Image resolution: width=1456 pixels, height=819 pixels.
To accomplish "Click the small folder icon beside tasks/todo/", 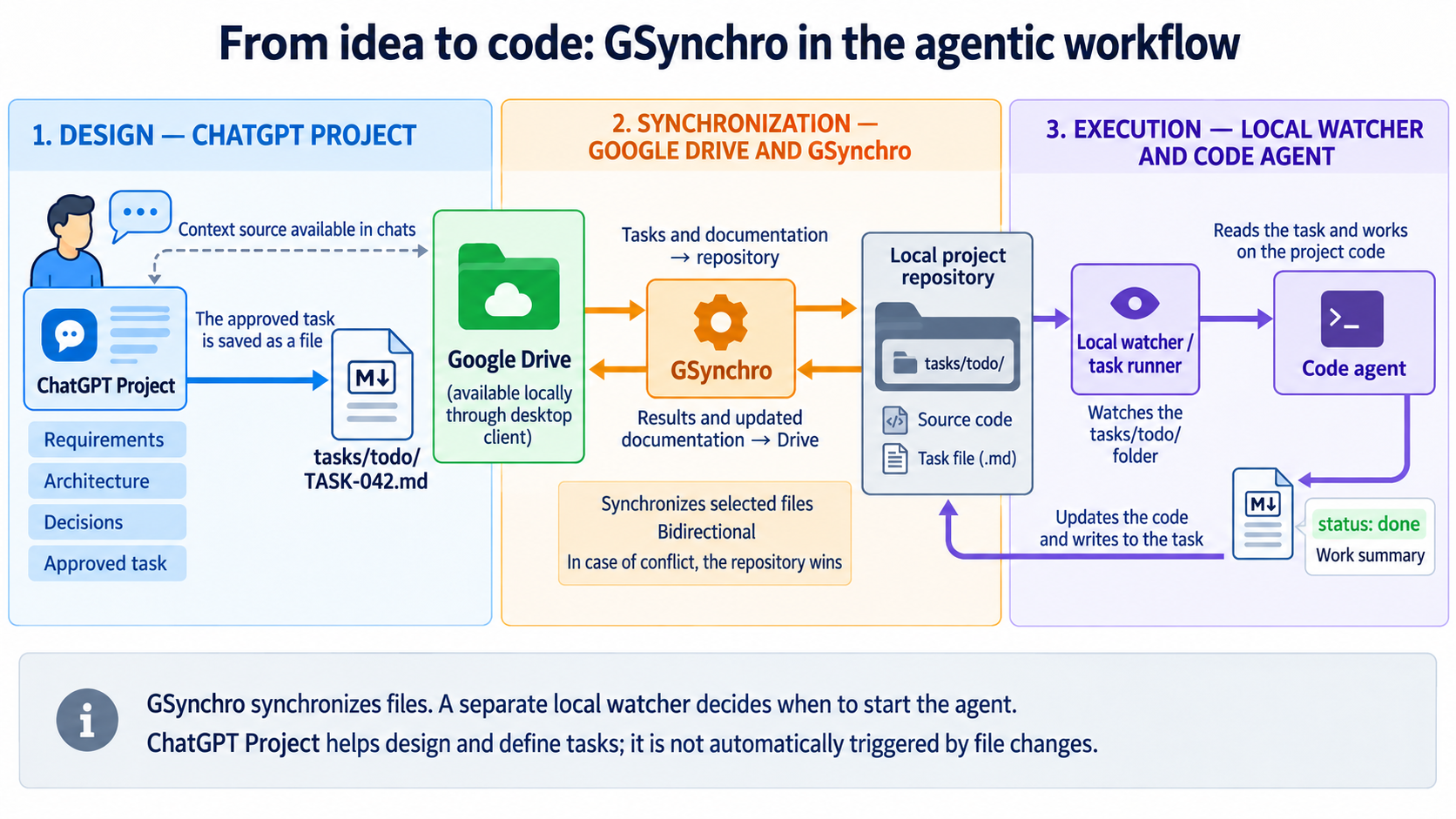I will (x=906, y=363).
